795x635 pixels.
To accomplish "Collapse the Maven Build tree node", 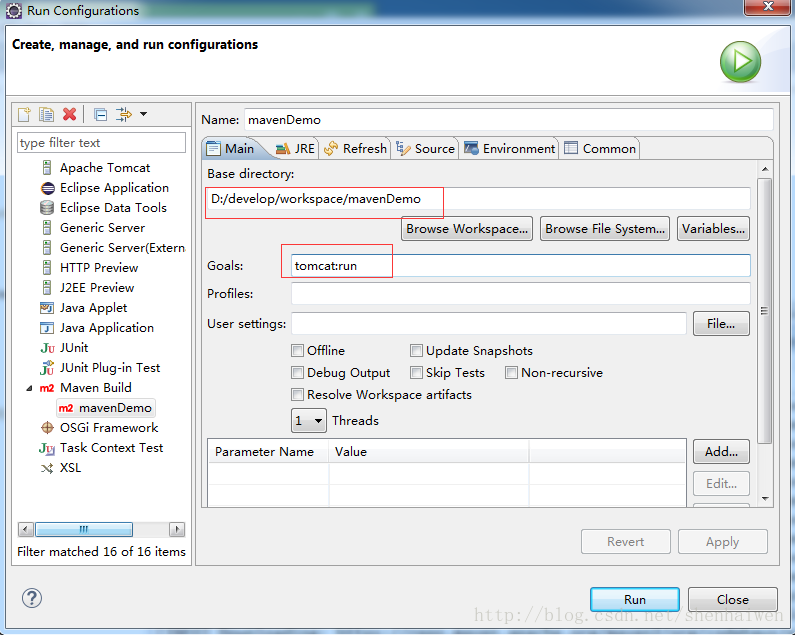I will [x=29, y=389].
